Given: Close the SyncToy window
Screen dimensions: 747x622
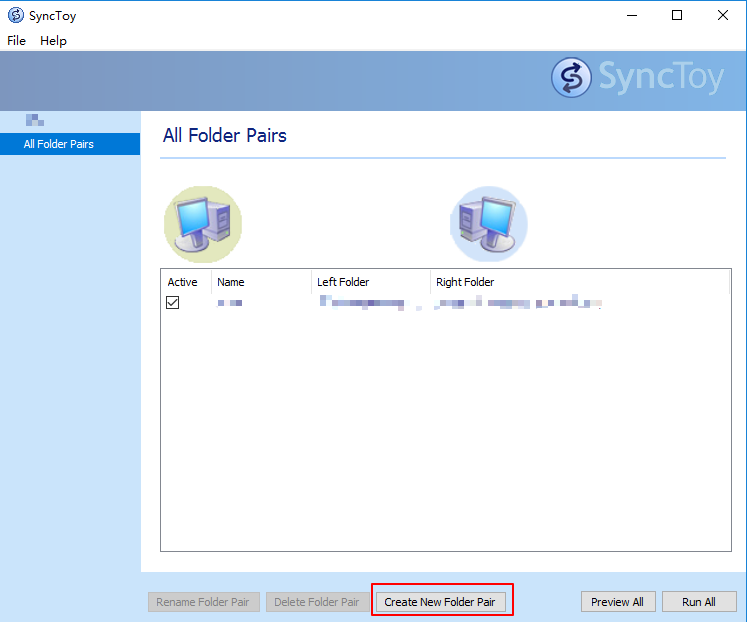Looking at the screenshot, I should pyautogui.click(x=723, y=15).
